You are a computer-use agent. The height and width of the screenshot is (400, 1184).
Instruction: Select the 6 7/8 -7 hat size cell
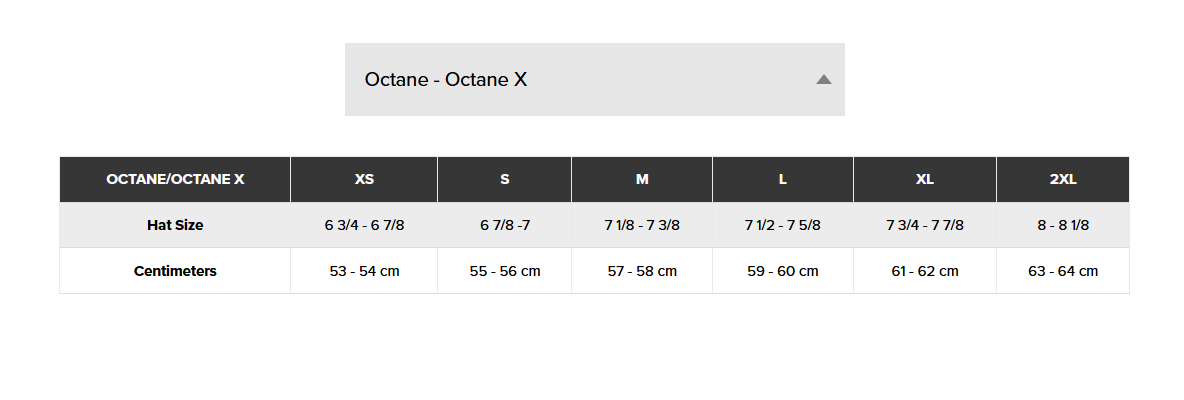point(504,225)
